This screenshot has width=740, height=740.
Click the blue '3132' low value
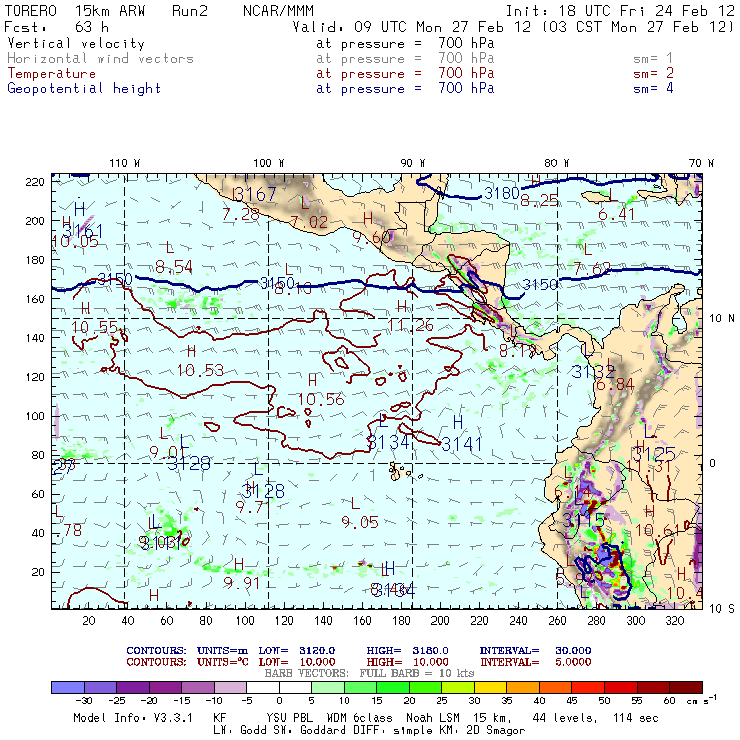coord(593,372)
